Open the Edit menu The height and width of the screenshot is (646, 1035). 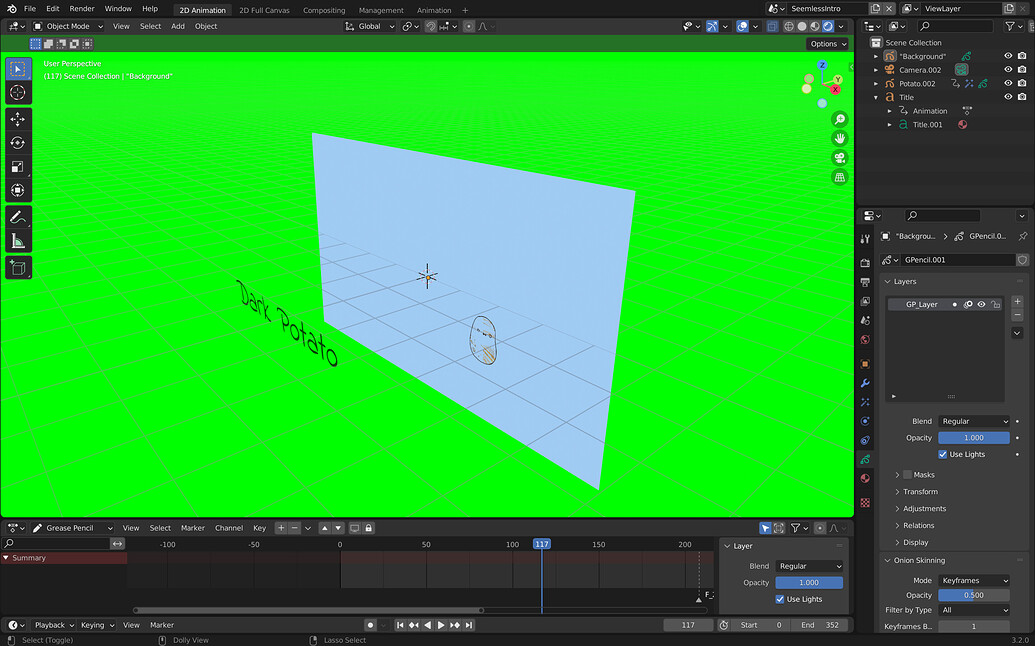click(x=53, y=9)
